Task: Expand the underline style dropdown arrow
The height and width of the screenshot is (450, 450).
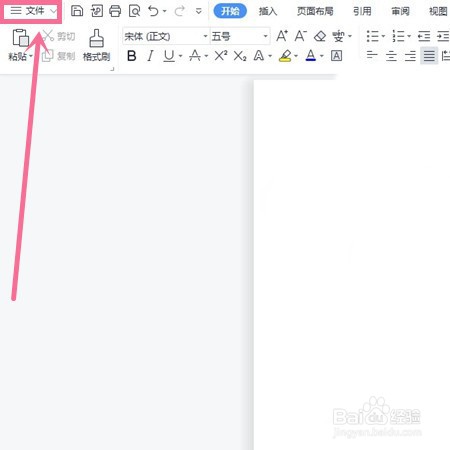Action: [180, 56]
